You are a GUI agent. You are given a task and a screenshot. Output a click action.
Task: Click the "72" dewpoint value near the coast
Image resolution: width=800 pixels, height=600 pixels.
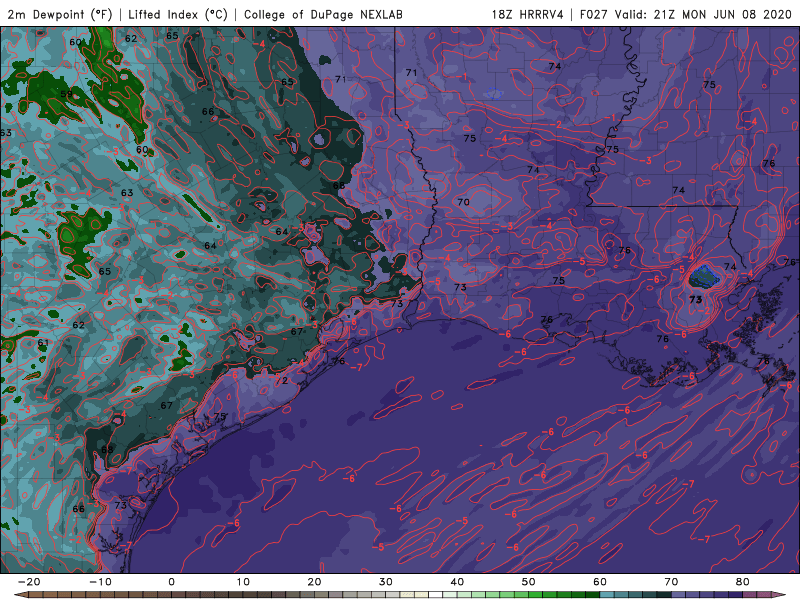tap(282, 381)
